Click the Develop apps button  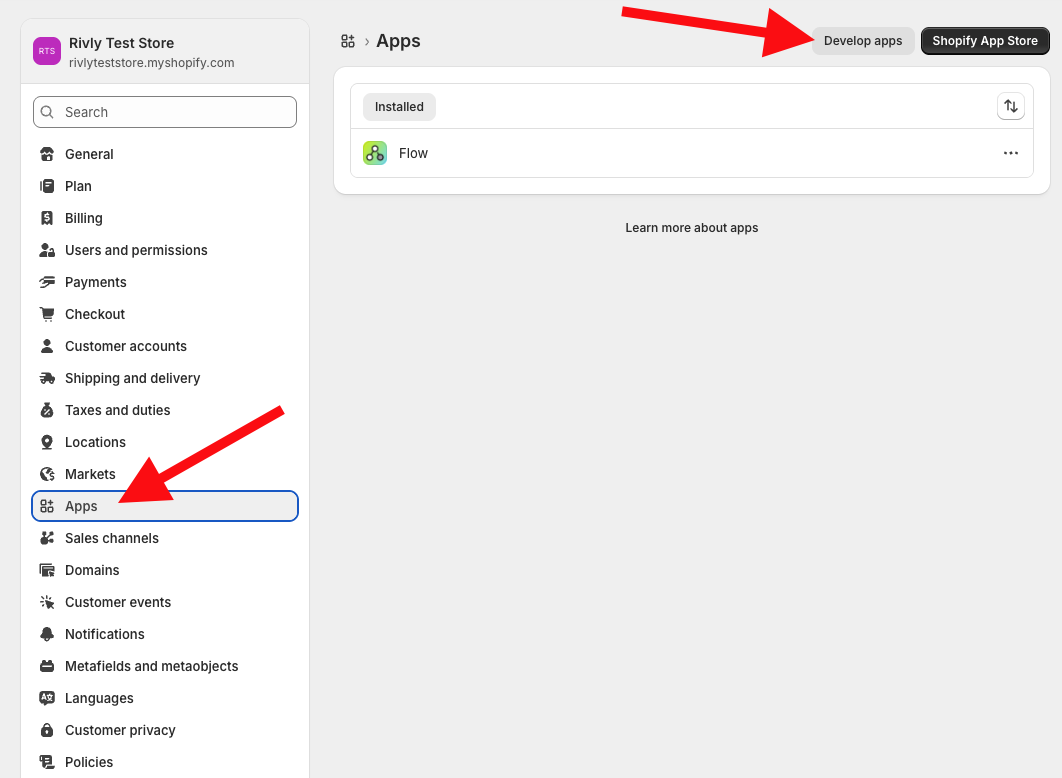pyautogui.click(x=862, y=41)
